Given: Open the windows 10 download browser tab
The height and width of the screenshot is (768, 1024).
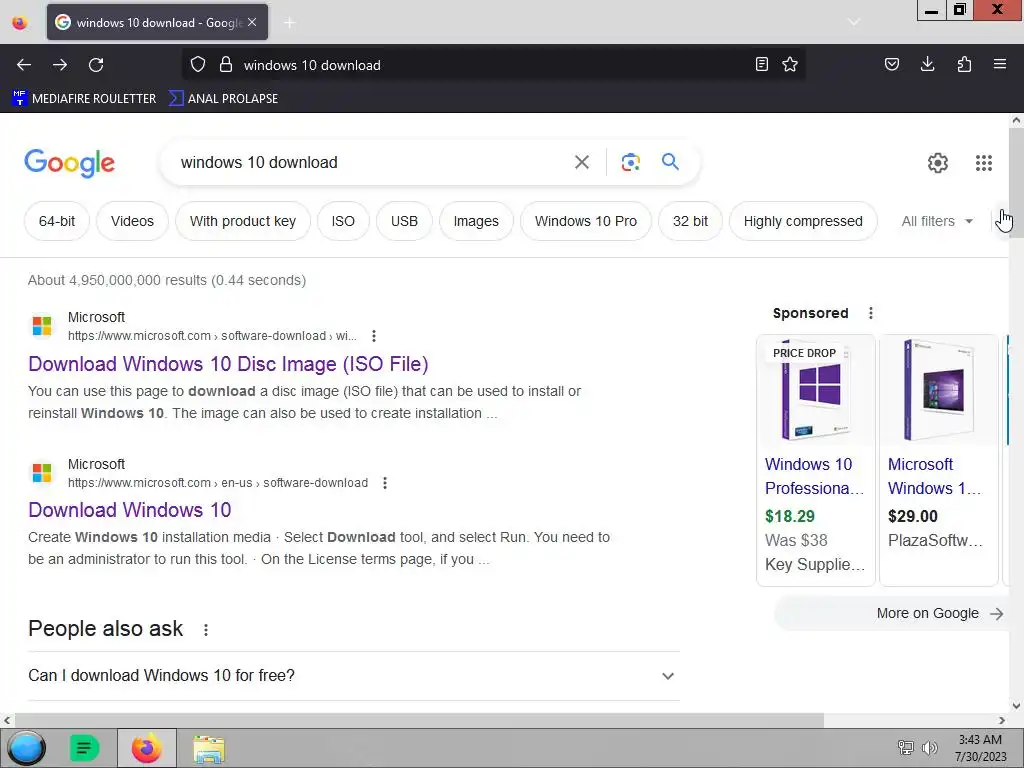Looking at the screenshot, I should 157,22.
